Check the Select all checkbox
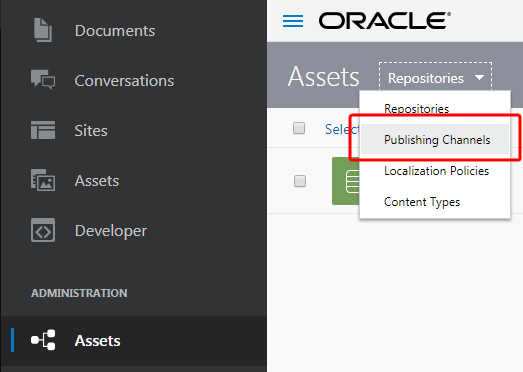The width and height of the screenshot is (523, 372). (x=299, y=128)
